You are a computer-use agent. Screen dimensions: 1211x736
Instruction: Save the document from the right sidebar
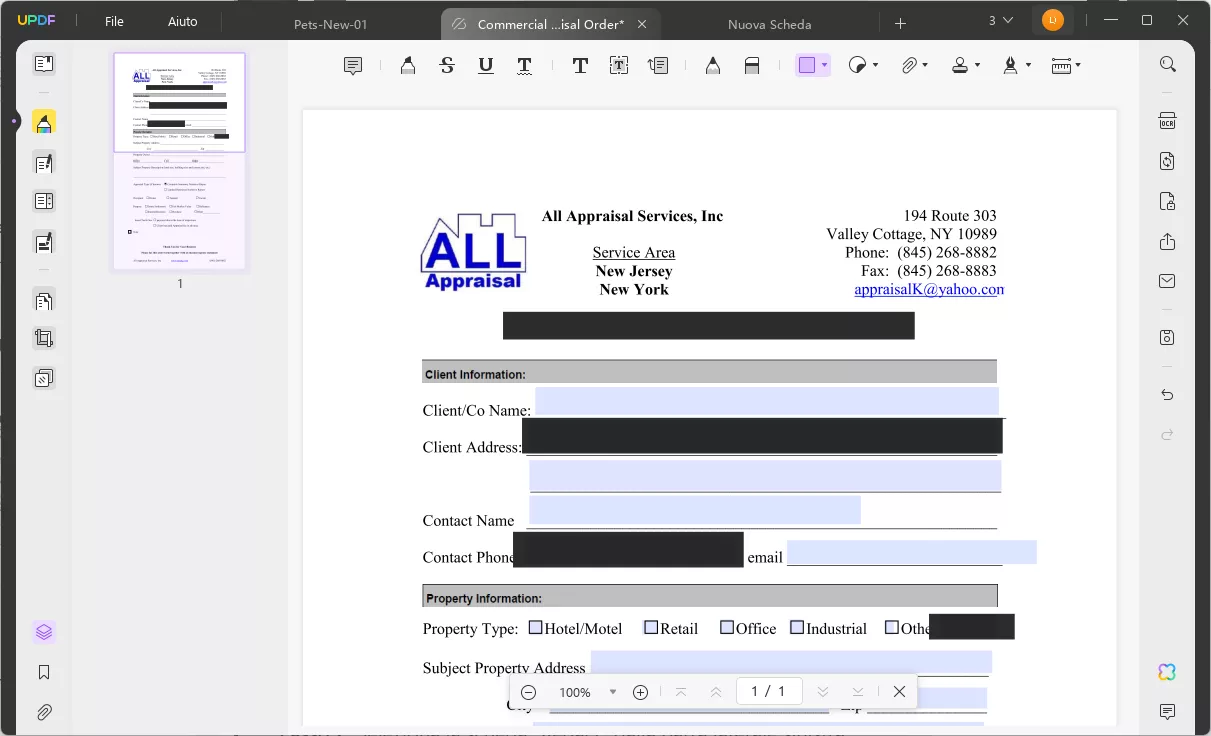tap(1167, 338)
